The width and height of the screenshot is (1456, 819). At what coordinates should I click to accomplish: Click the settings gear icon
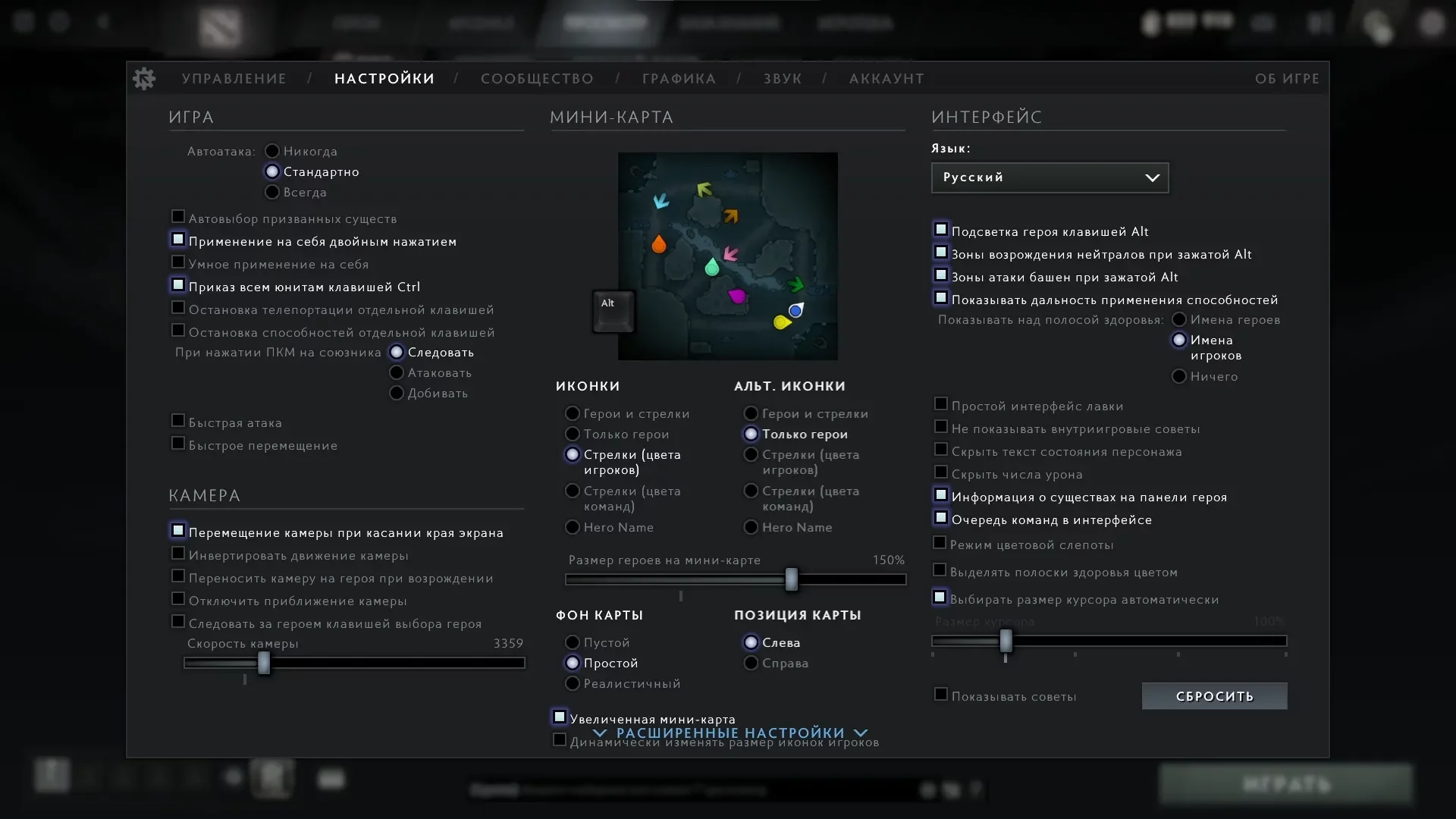[x=144, y=78]
